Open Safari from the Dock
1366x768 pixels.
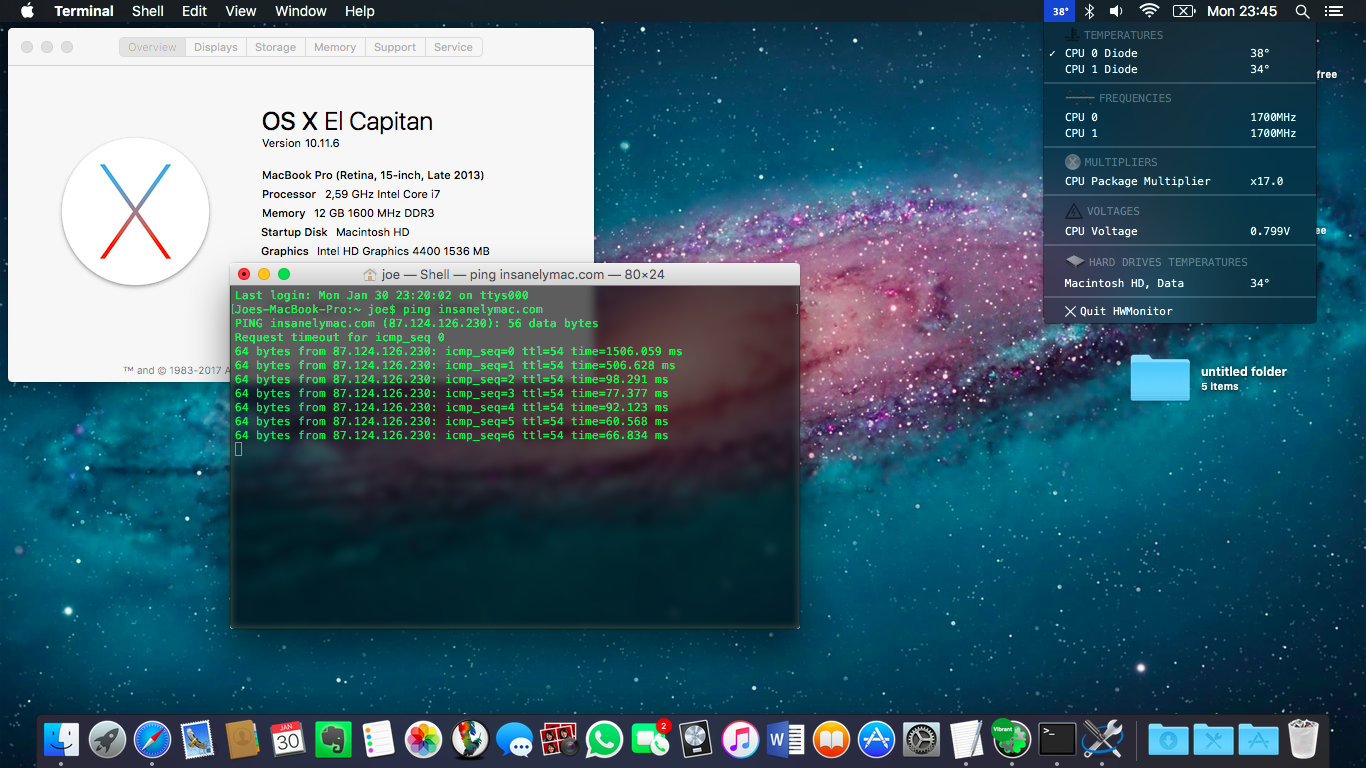(153, 740)
